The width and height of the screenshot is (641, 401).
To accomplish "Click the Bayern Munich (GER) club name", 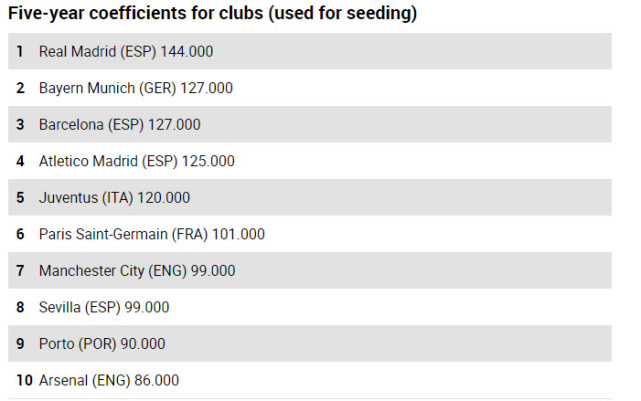I will click(x=107, y=88).
